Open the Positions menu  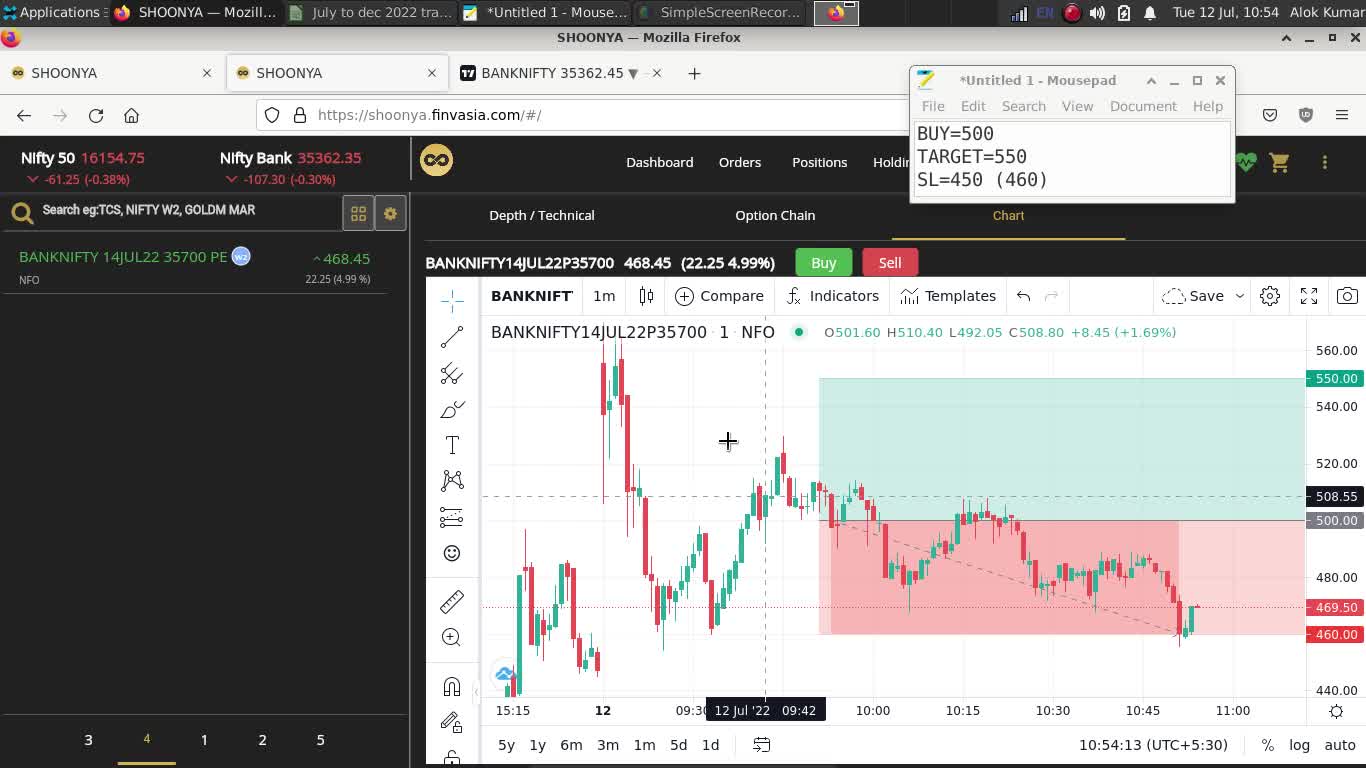(819, 162)
